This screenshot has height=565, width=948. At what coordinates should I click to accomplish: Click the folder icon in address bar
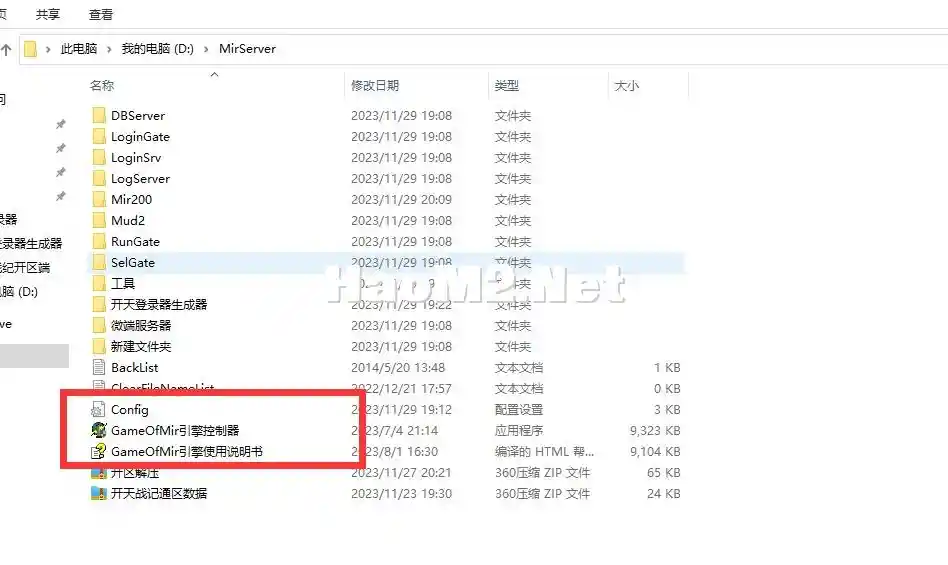pos(30,49)
